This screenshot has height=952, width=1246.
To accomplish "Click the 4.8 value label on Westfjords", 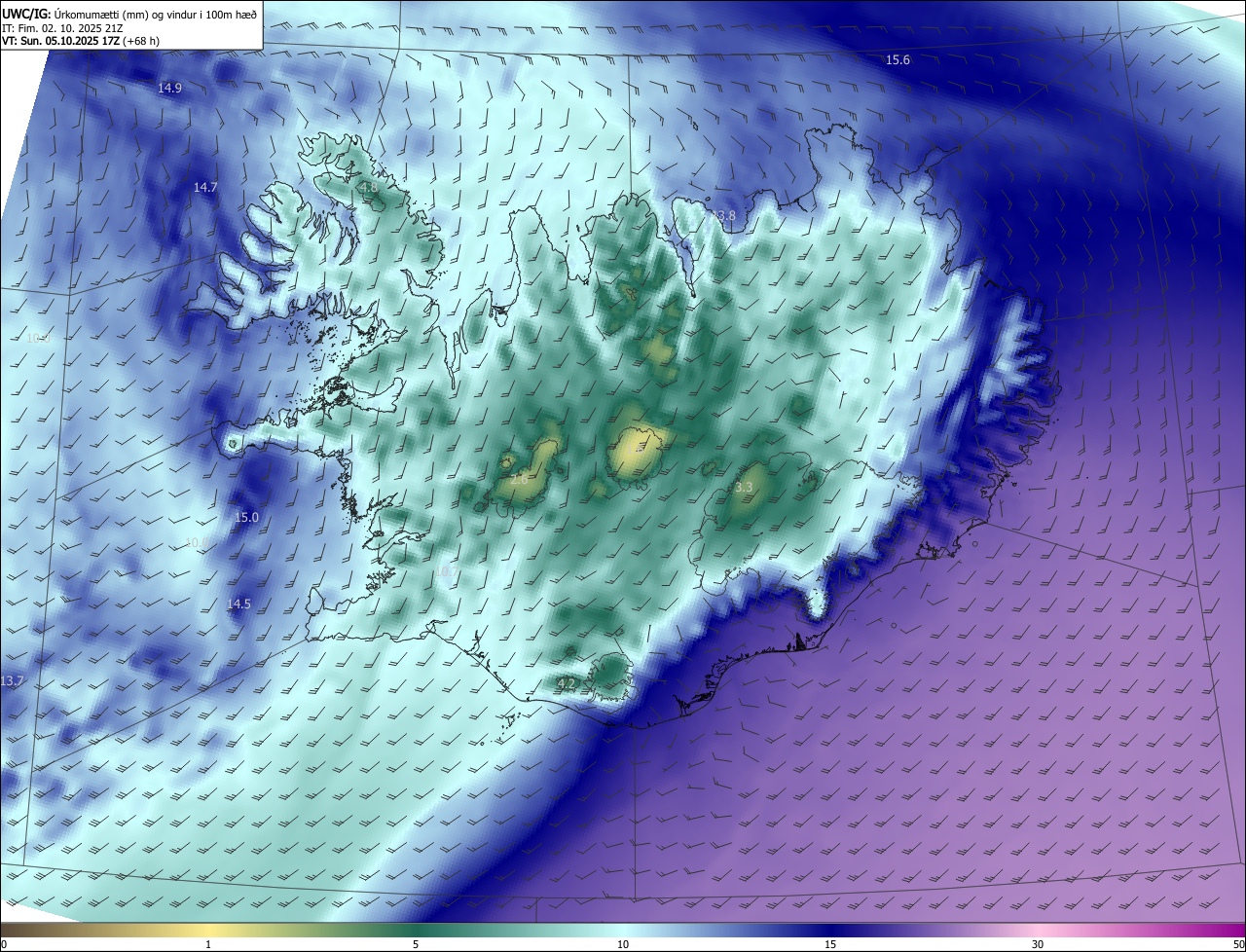I will point(368,188).
